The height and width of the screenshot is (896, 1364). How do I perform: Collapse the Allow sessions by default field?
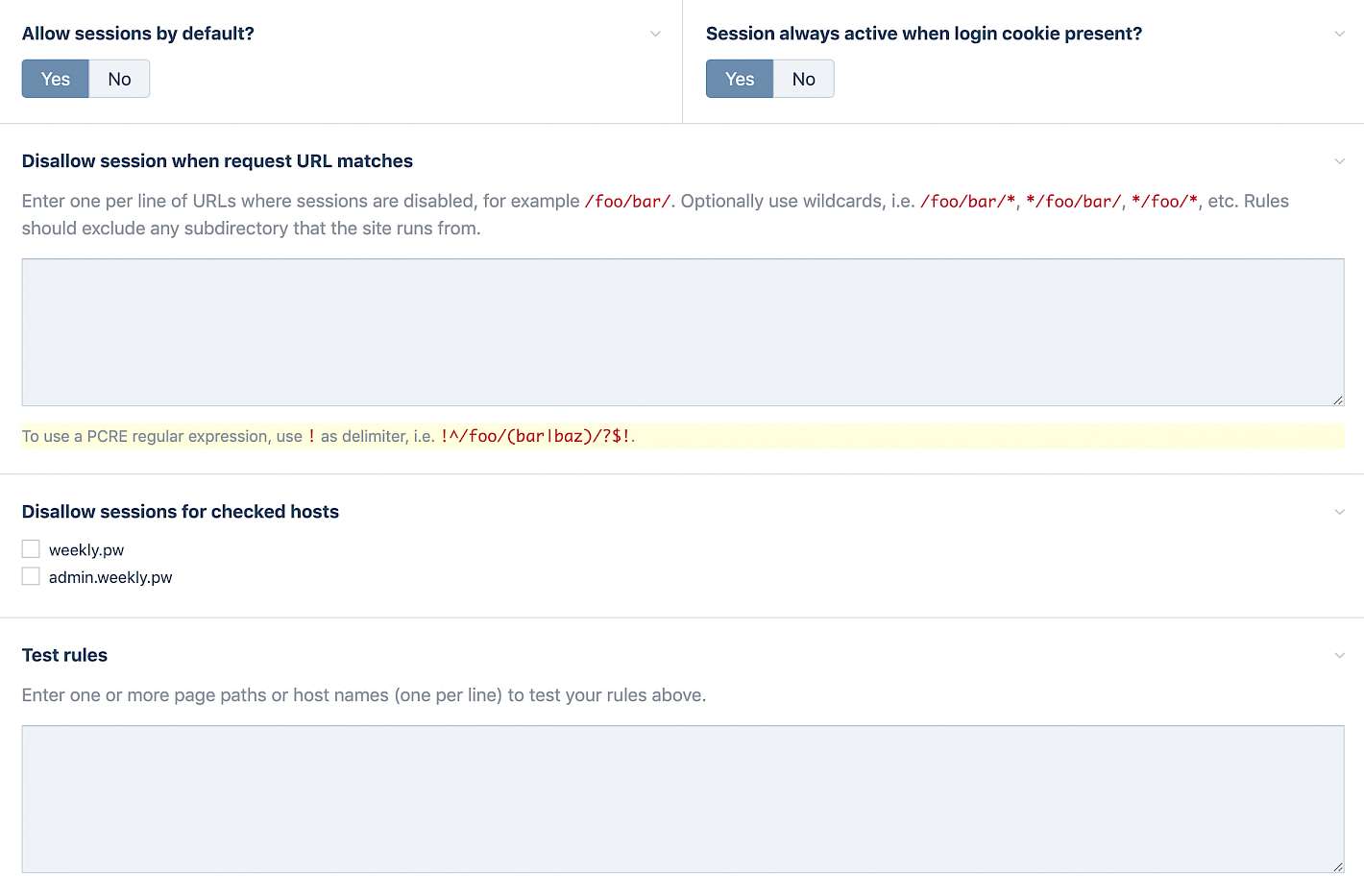click(655, 34)
